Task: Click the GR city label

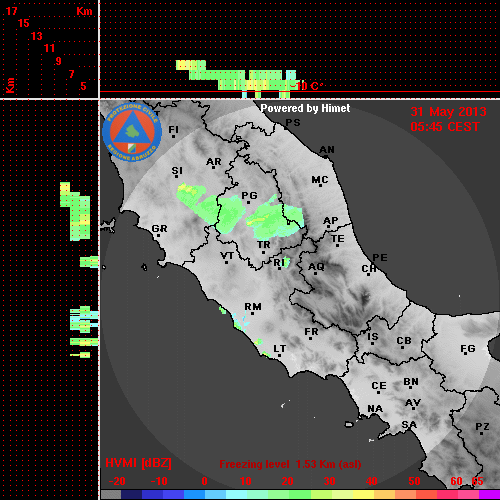Action: [x=159, y=229]
